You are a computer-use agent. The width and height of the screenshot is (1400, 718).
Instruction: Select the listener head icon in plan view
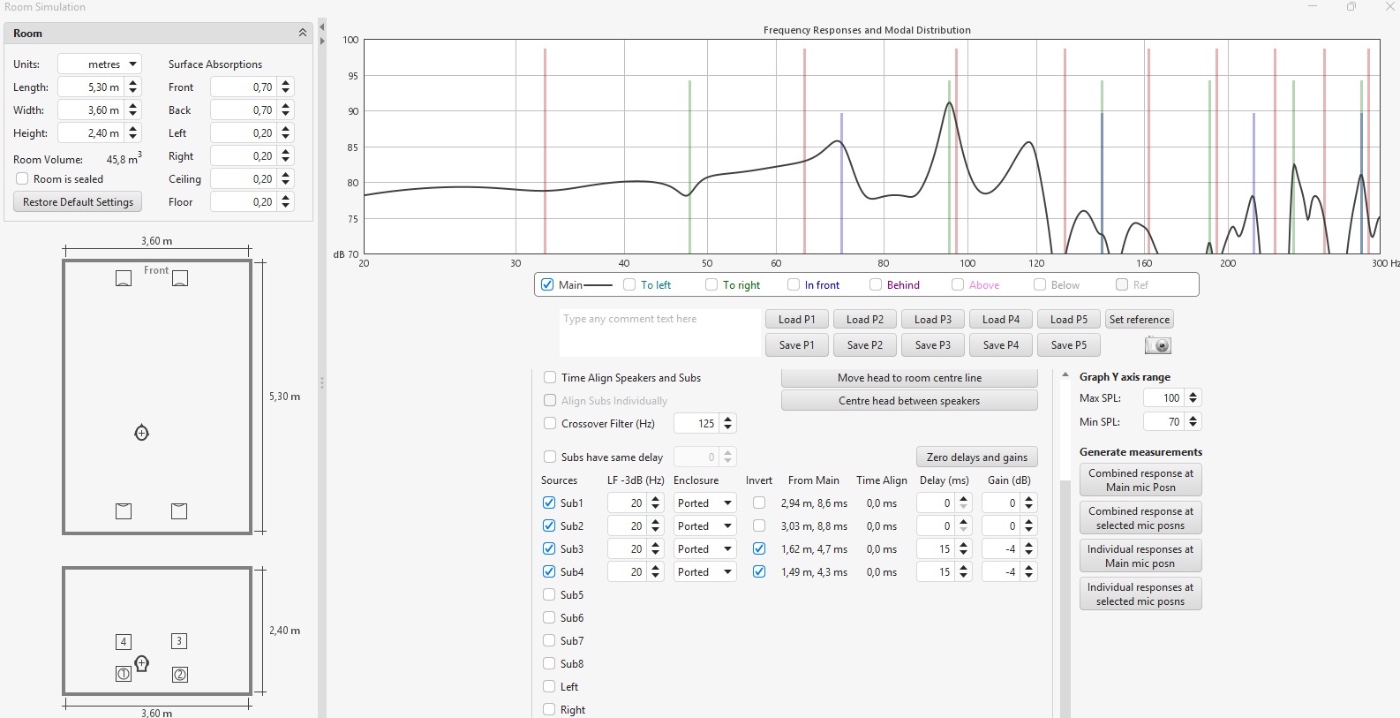point(141,433)
